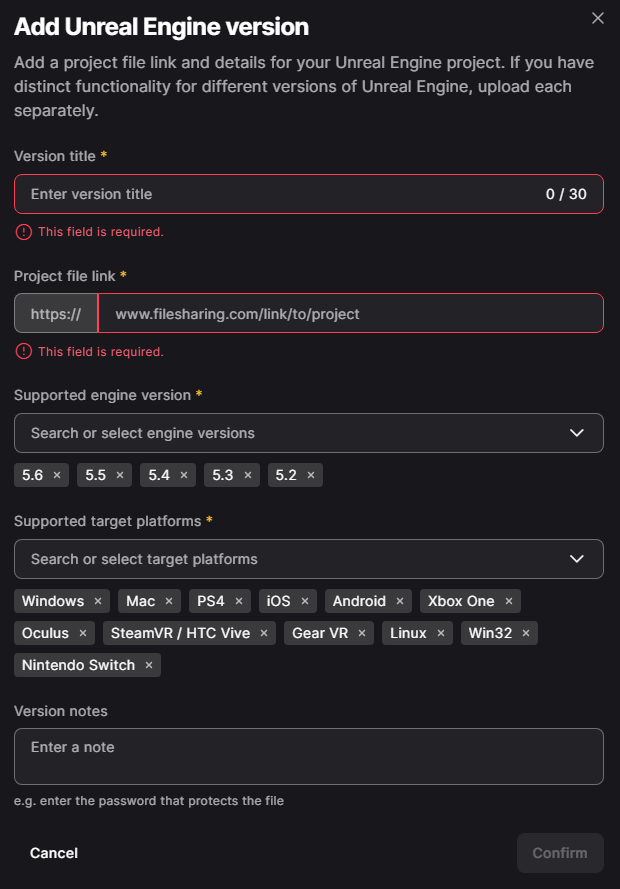This screenshot has height=889, width=620.
Task: Remove the 5.4 engine version tag
Action: [x=184, y=475]
